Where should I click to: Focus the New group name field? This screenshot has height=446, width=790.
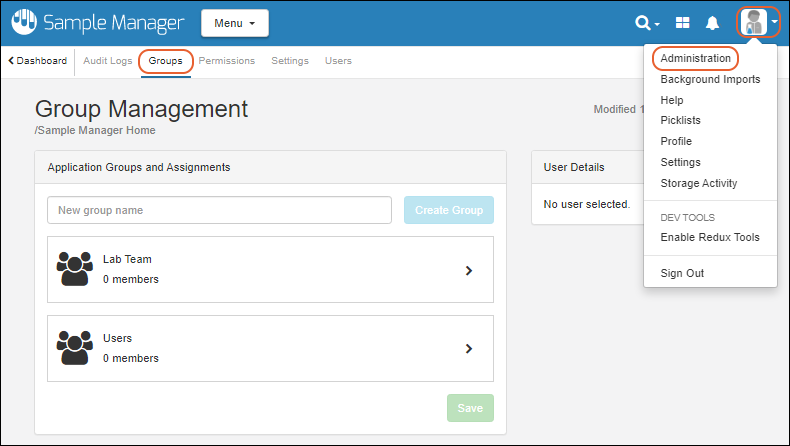click(218, 210)
